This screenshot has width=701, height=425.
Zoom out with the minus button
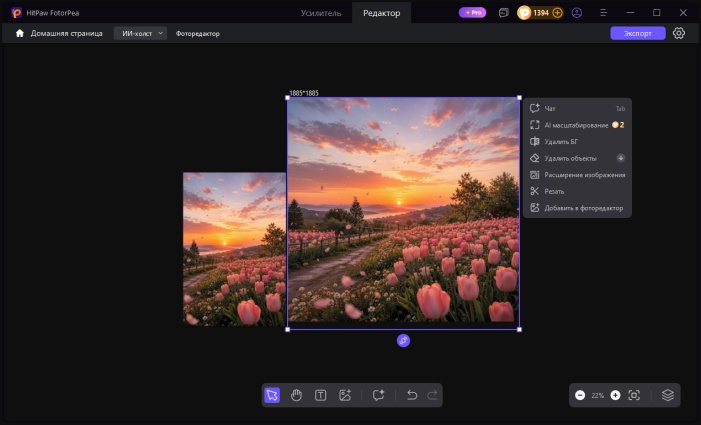[580, 395]
